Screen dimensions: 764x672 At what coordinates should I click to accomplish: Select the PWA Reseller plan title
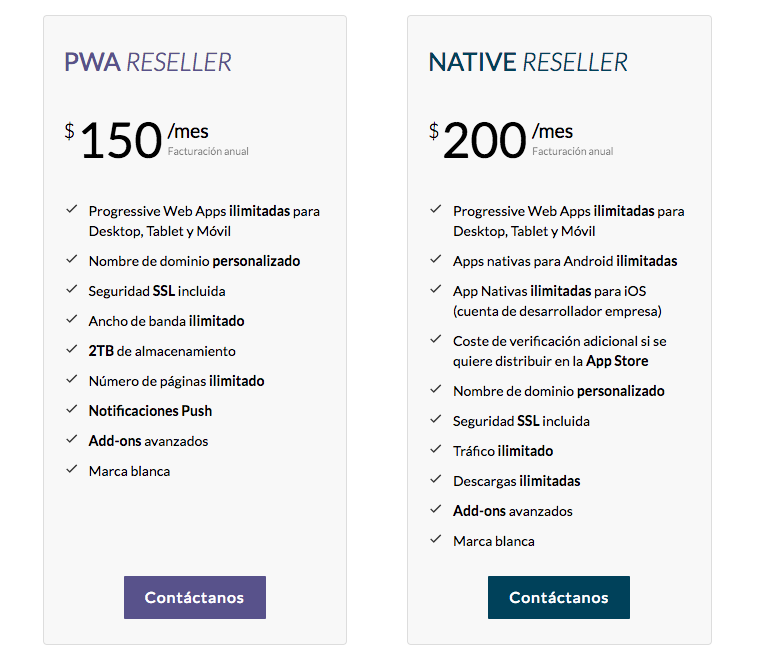(x=148, y=62)
